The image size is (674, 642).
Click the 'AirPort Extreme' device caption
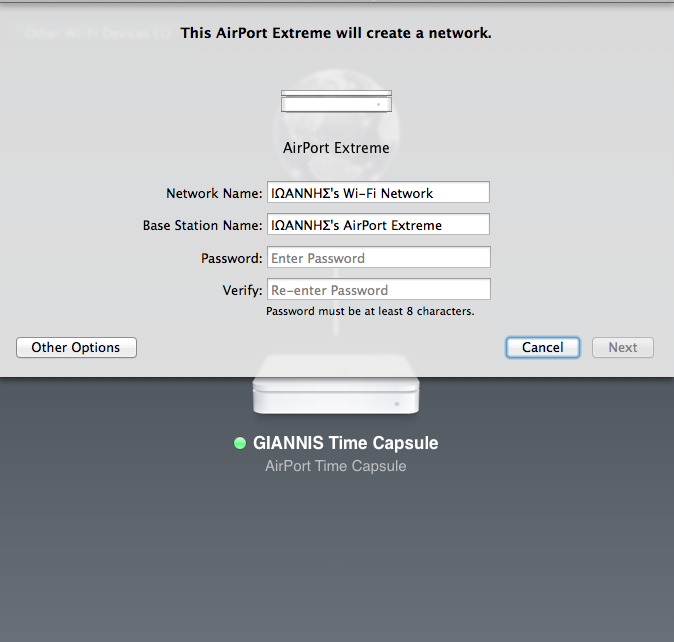click(x=336, y=148)
